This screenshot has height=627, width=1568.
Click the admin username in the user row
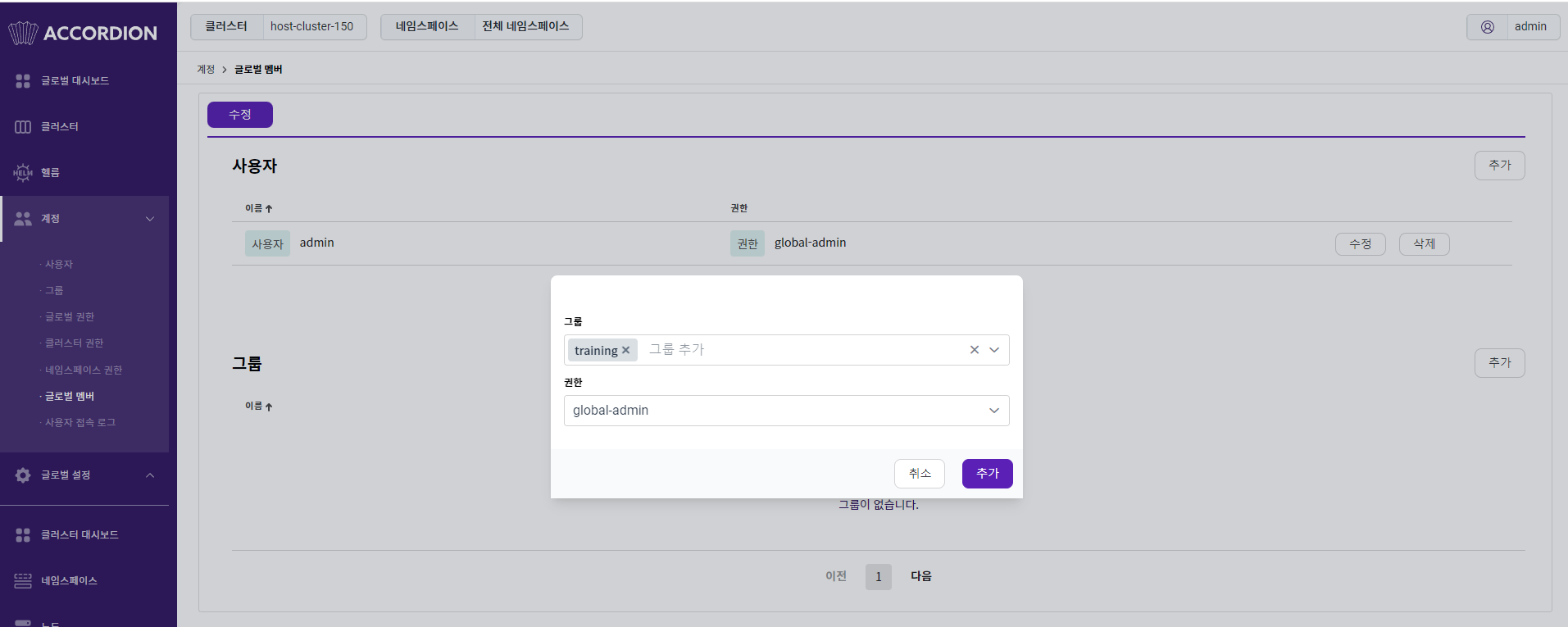(317, 243)
